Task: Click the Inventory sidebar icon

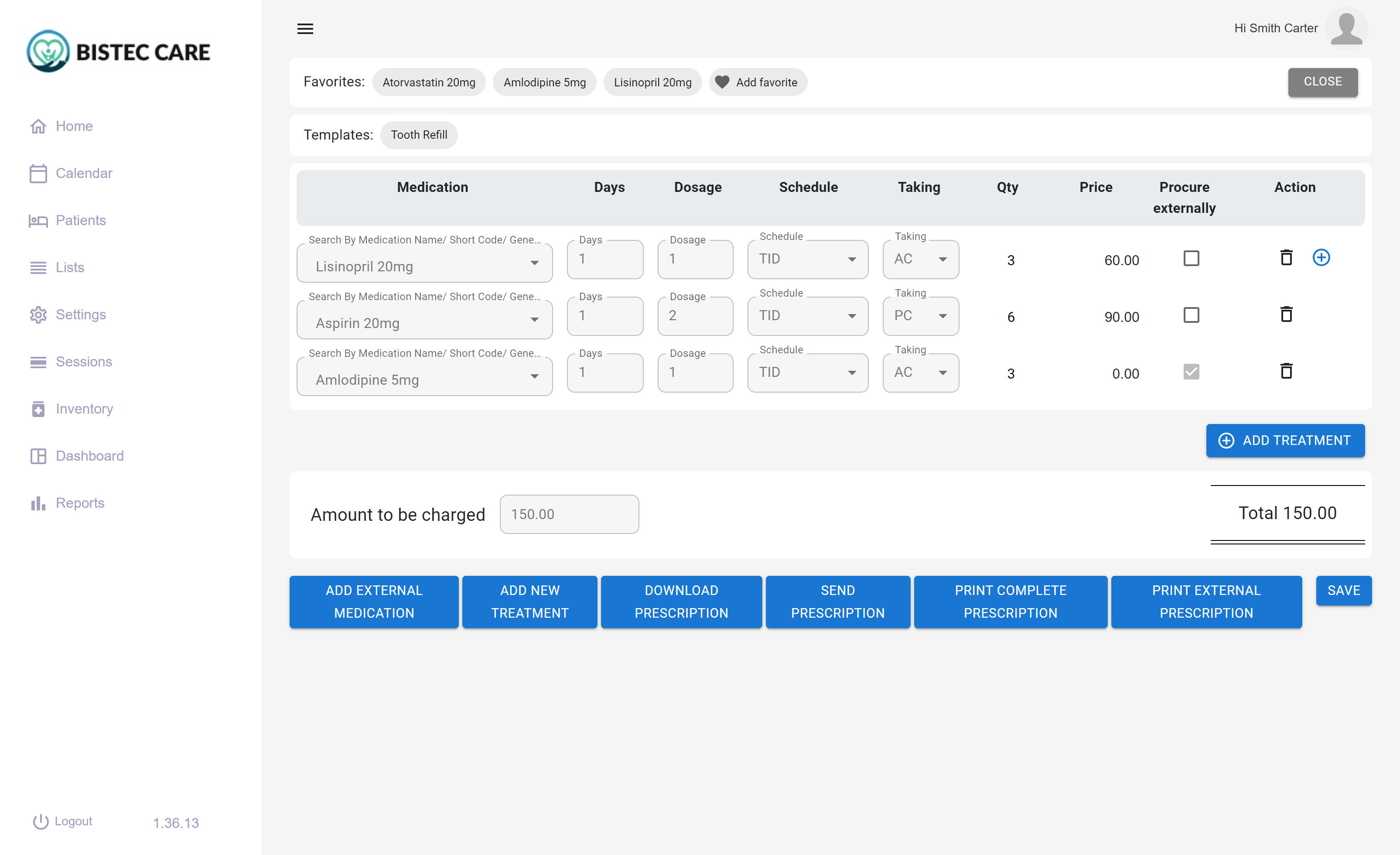Action: pos(38,409)
